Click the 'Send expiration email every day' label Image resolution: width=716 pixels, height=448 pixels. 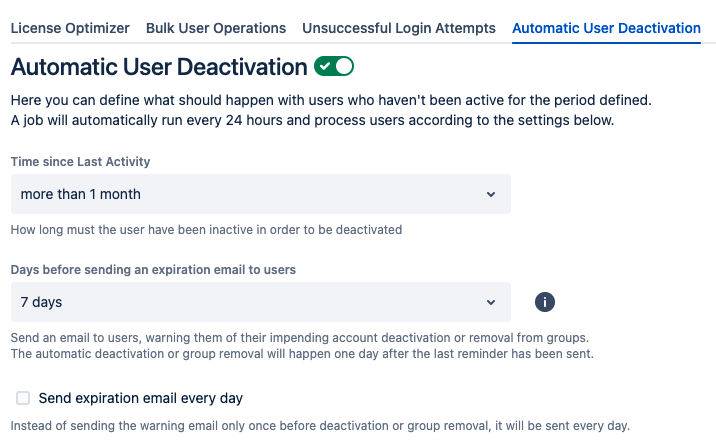[141, 398]
